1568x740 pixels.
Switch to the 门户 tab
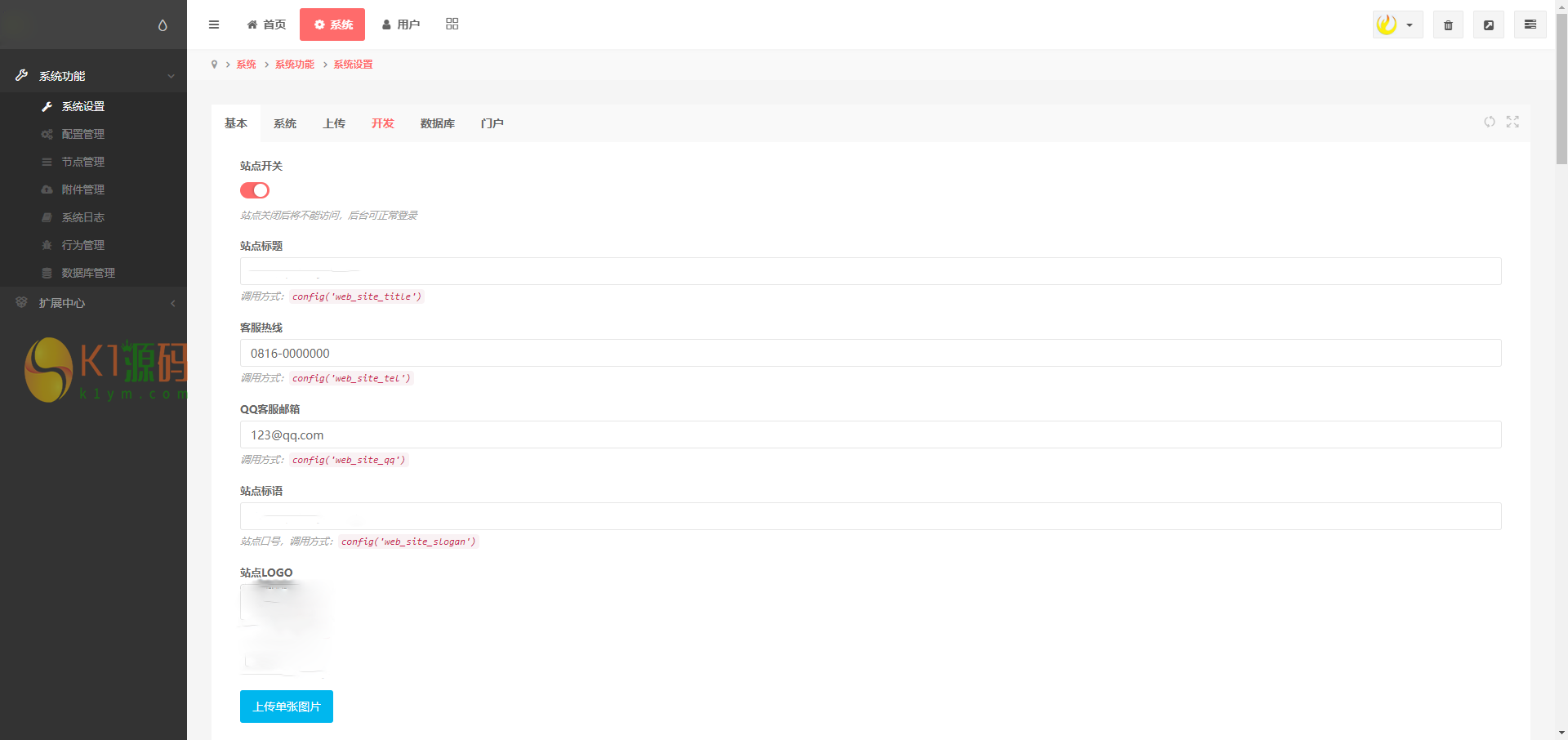click(x=492, y=123)
